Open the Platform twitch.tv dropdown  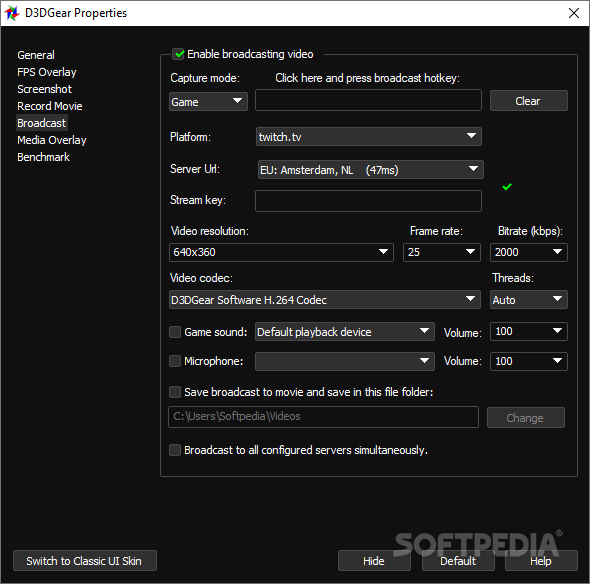(x=368, y=137)
